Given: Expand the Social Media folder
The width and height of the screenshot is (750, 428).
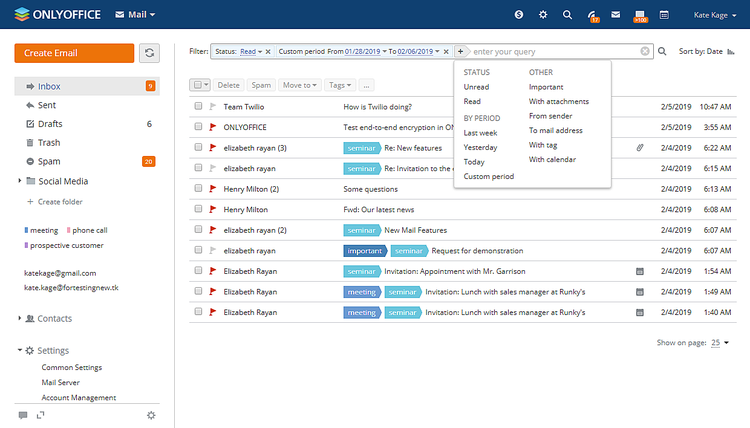Looking at the screenshot, I should [x=20, y=181].
